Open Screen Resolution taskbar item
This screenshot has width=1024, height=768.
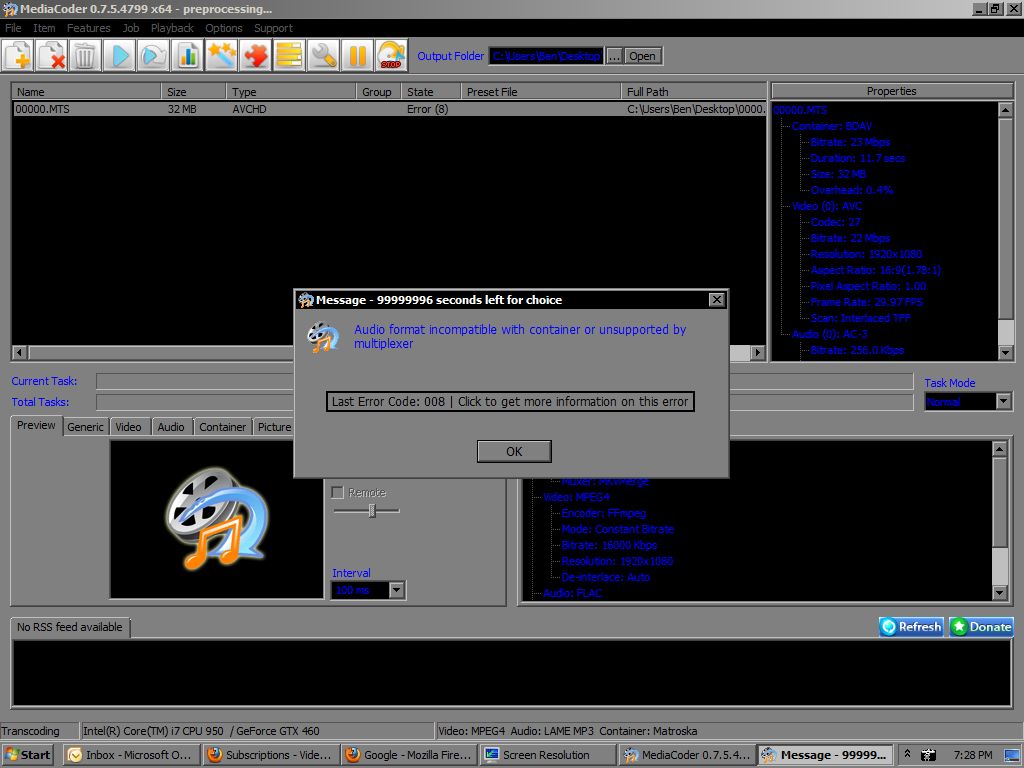click(549, 755)
